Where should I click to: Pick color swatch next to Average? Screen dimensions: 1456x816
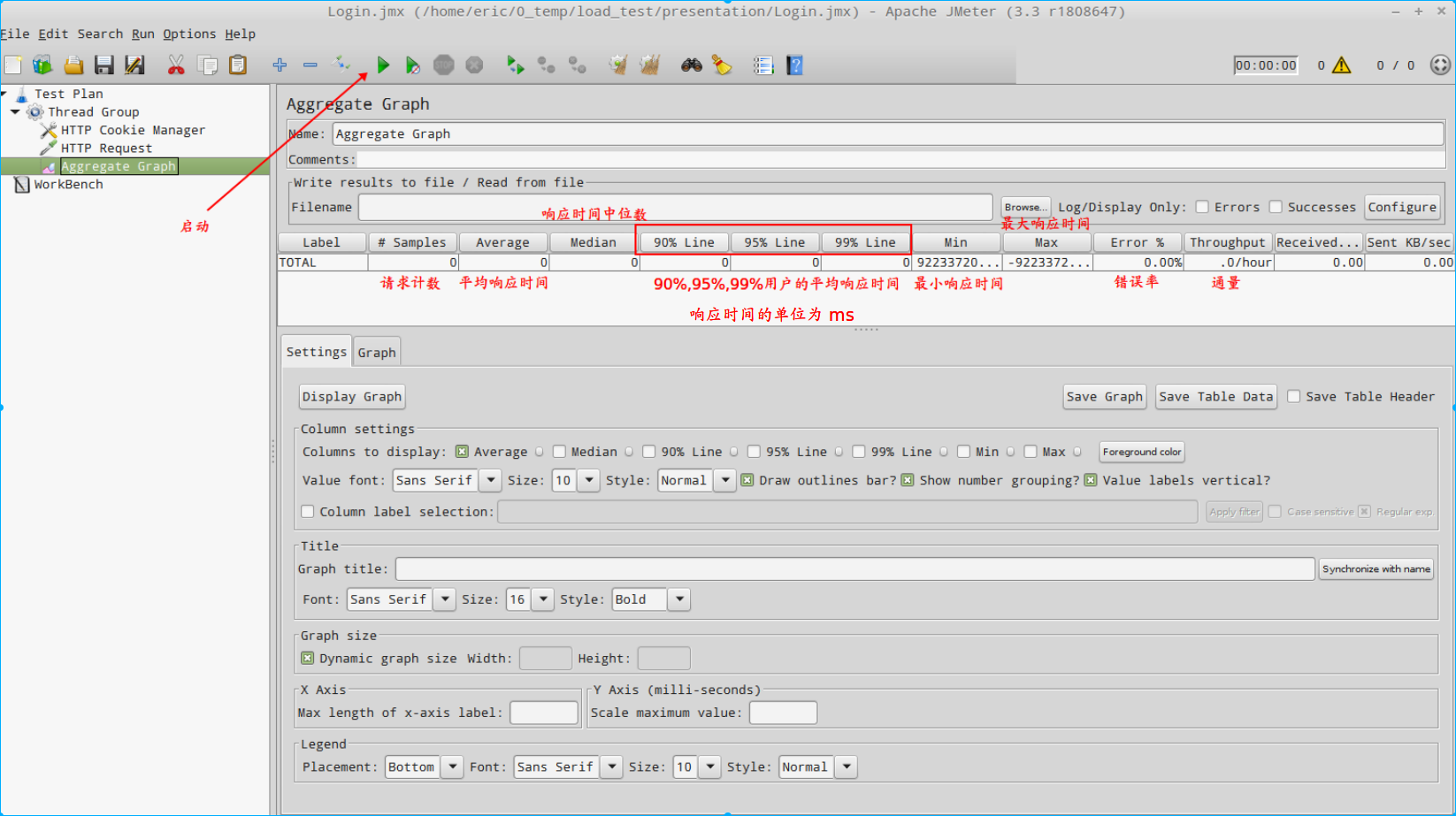pos(540,452)
